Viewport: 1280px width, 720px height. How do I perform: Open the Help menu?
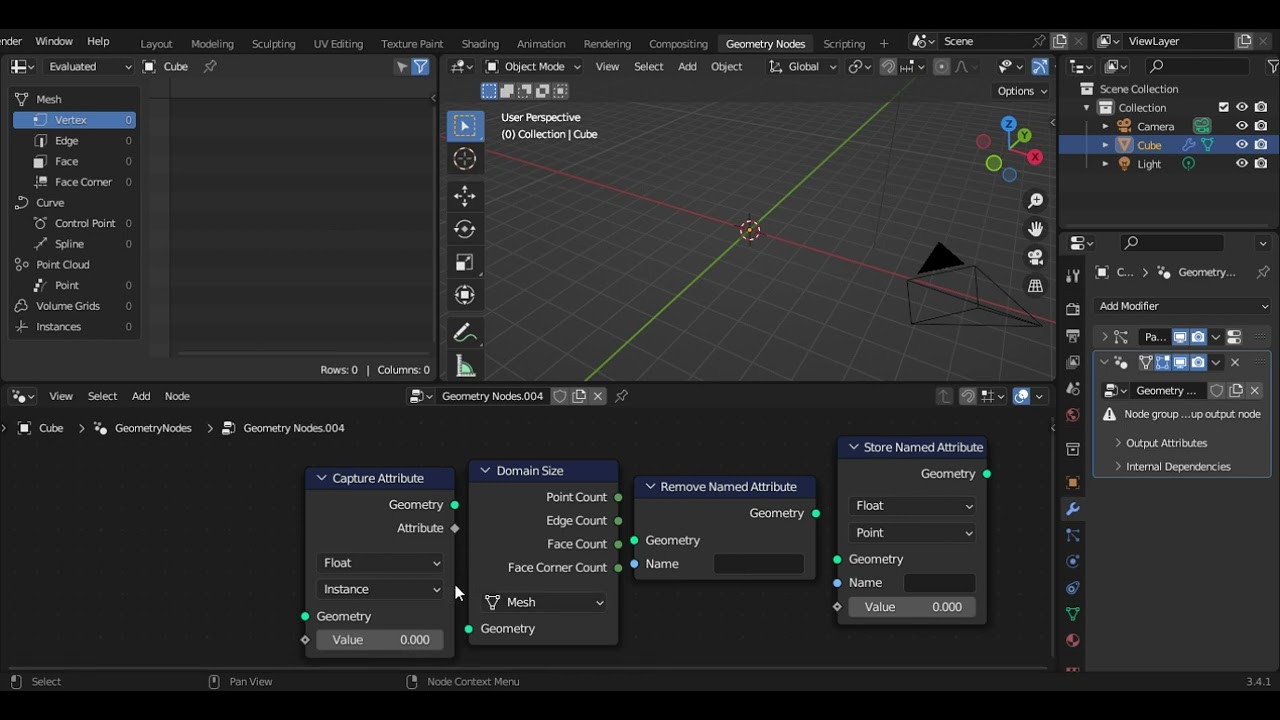point(98,42)
